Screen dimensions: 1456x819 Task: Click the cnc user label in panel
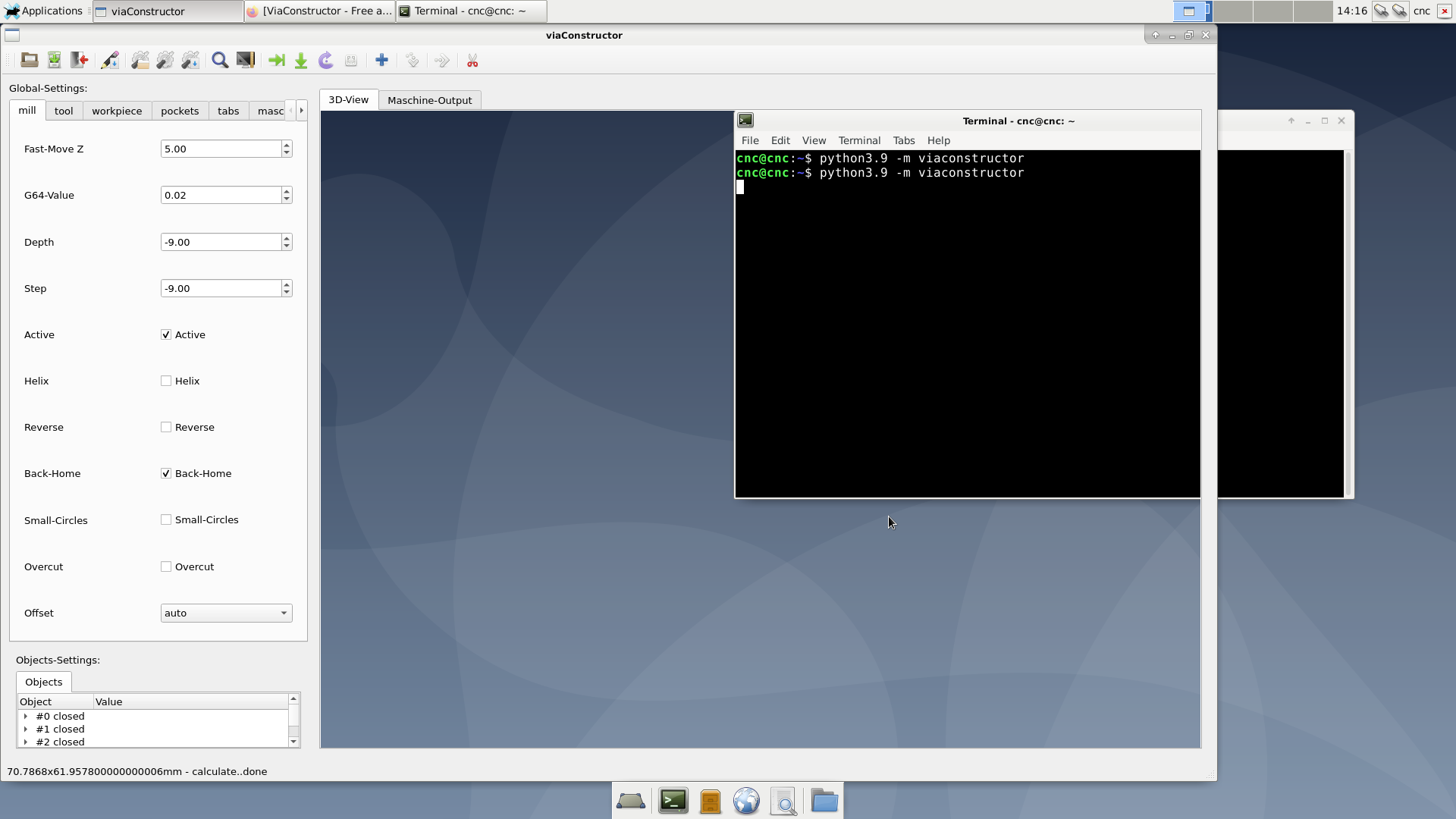(x=1422, y=11)
